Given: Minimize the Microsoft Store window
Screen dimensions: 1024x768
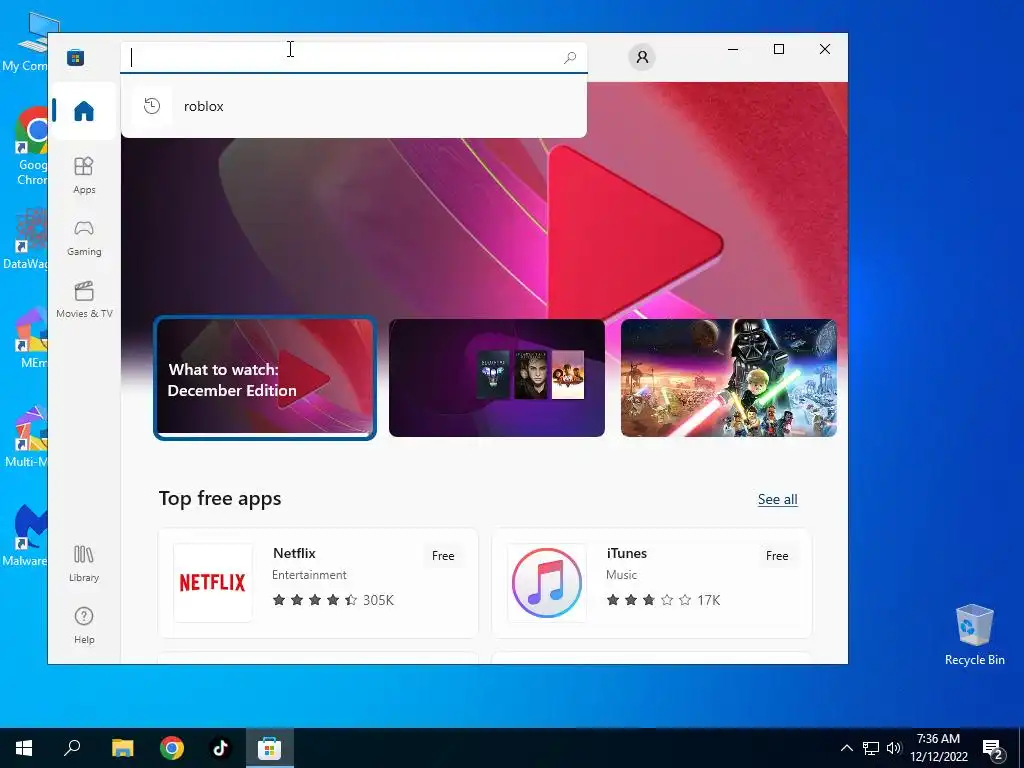Looking at the screenshot, I should (733, 49).
